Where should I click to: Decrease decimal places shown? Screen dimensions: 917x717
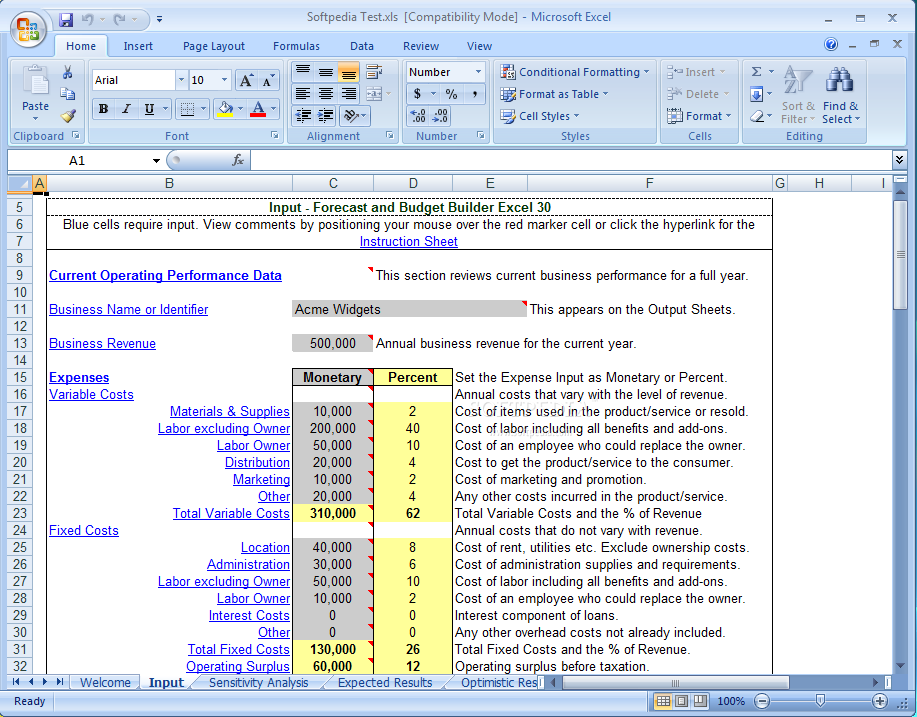(x=440, y=116)
